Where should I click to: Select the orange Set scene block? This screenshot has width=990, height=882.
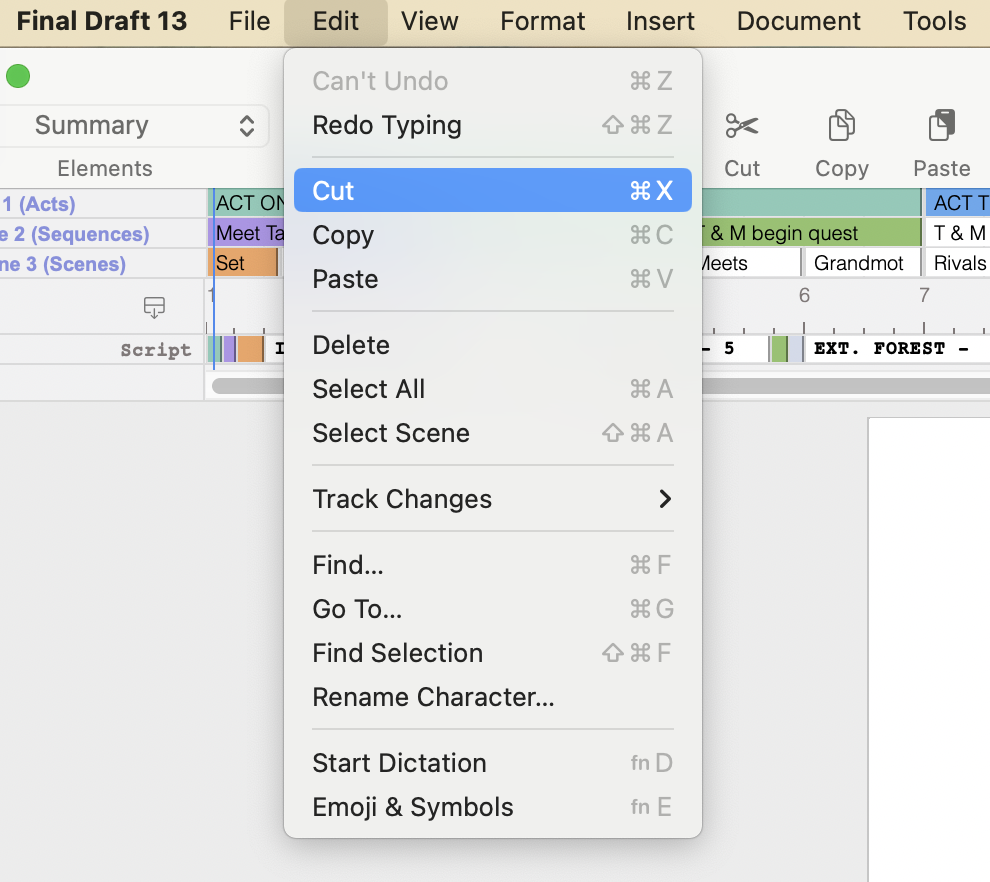click(x=244, y=264)
